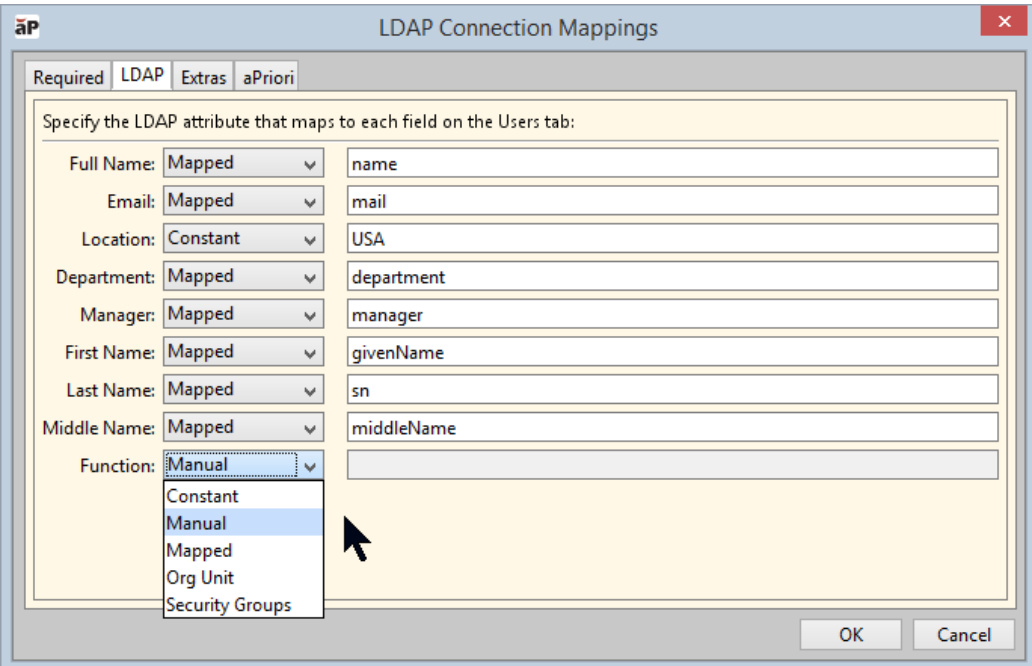
Task: Focus the Location value field containing USA
Action: point(672,239)
